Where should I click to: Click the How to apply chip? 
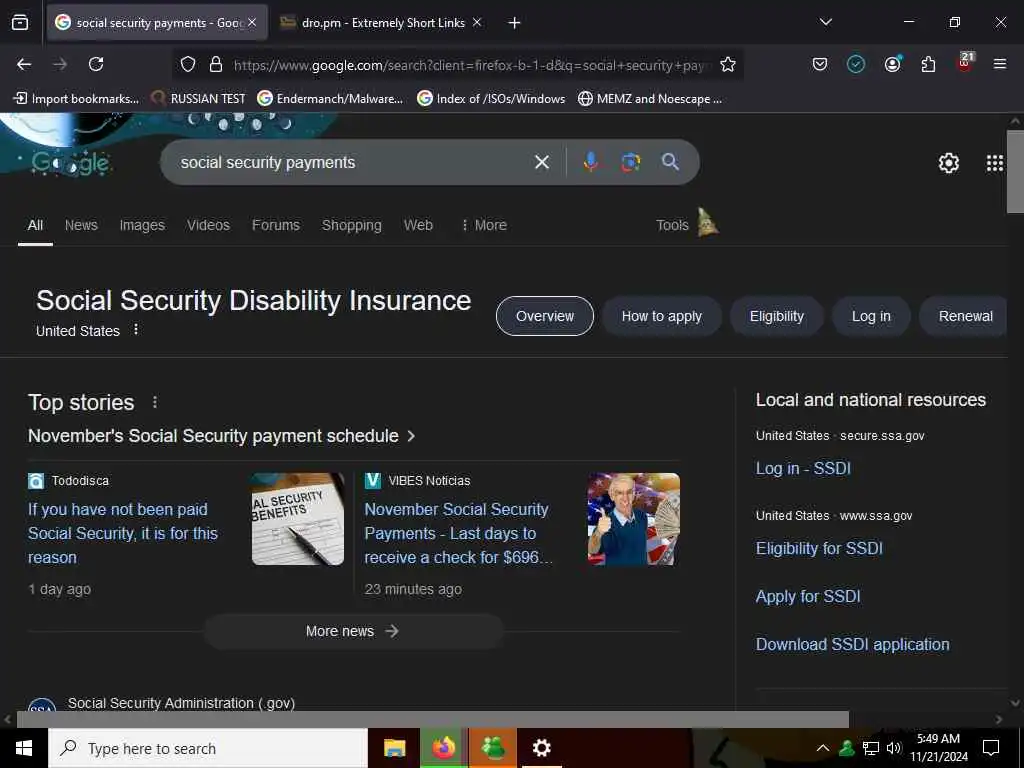click(x=662, y=316)
